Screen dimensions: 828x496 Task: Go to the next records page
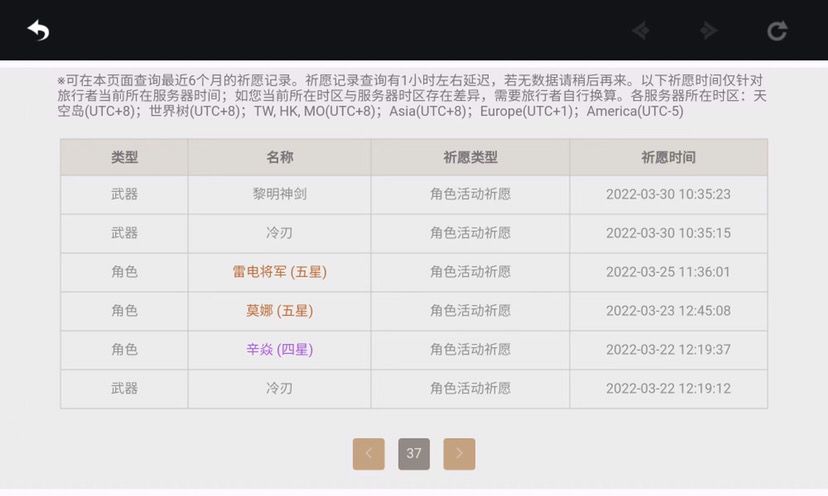coord(459,454)
